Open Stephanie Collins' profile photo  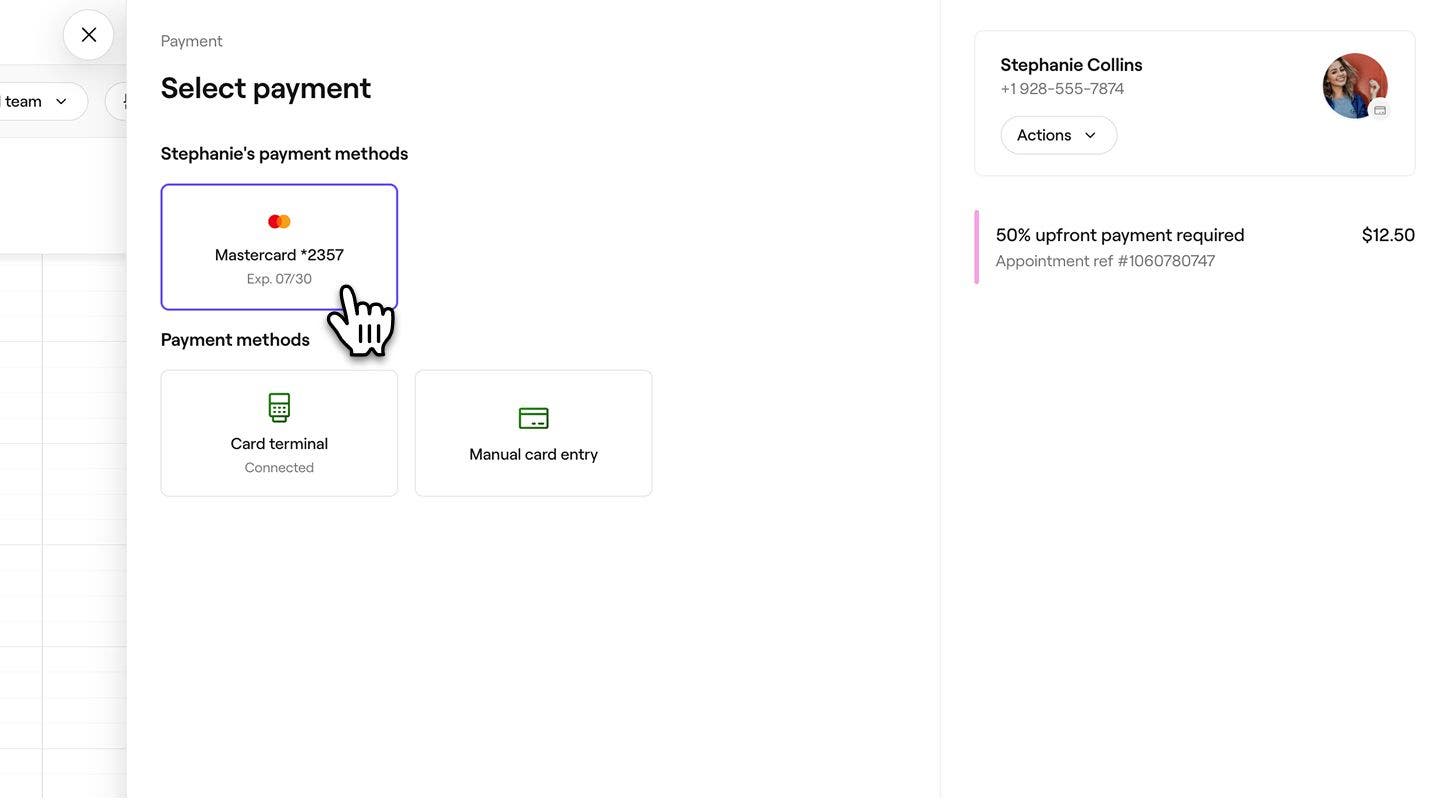click(x=1354, y=86)
